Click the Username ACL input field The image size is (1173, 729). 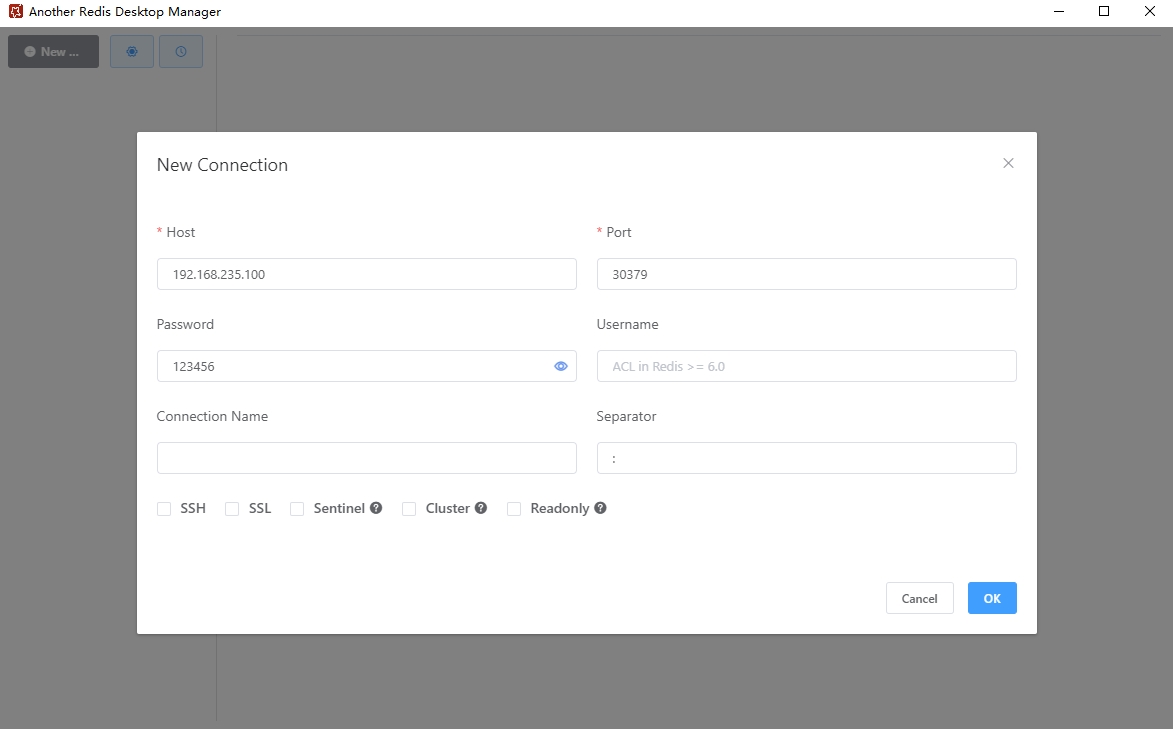[x=806, y=366]
